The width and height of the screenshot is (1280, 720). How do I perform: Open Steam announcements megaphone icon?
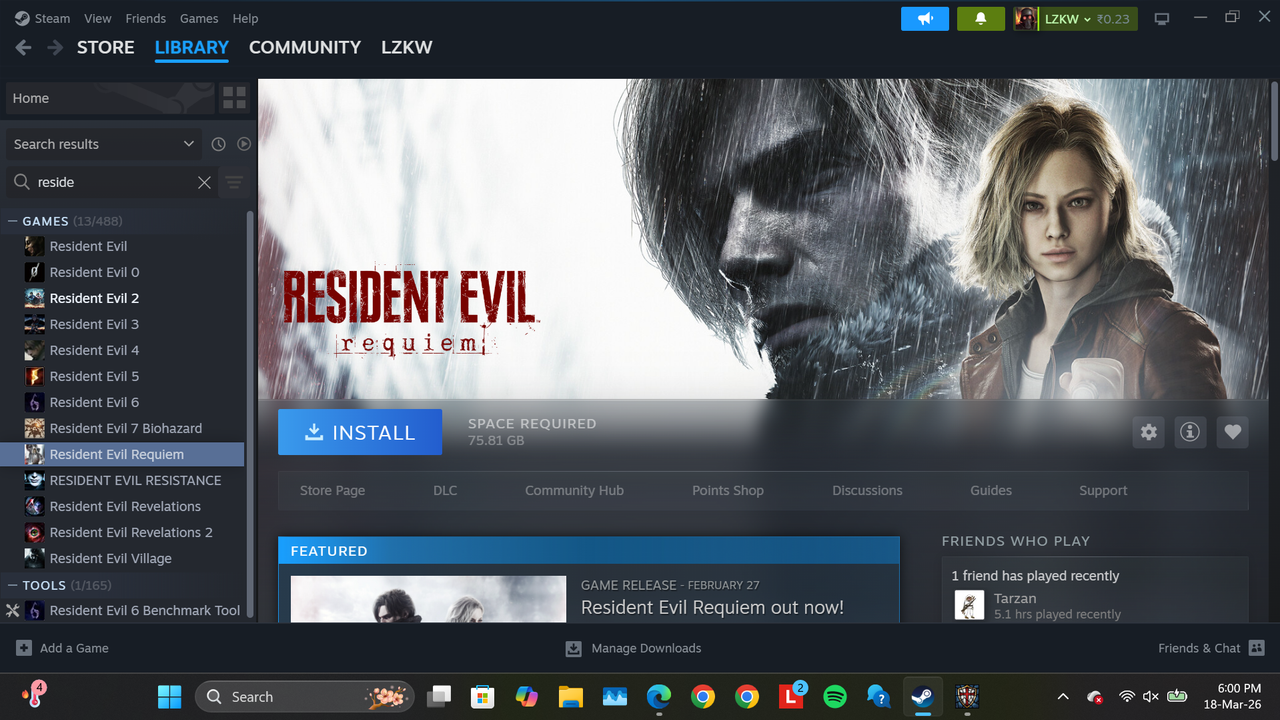click(x=924, y=18)
